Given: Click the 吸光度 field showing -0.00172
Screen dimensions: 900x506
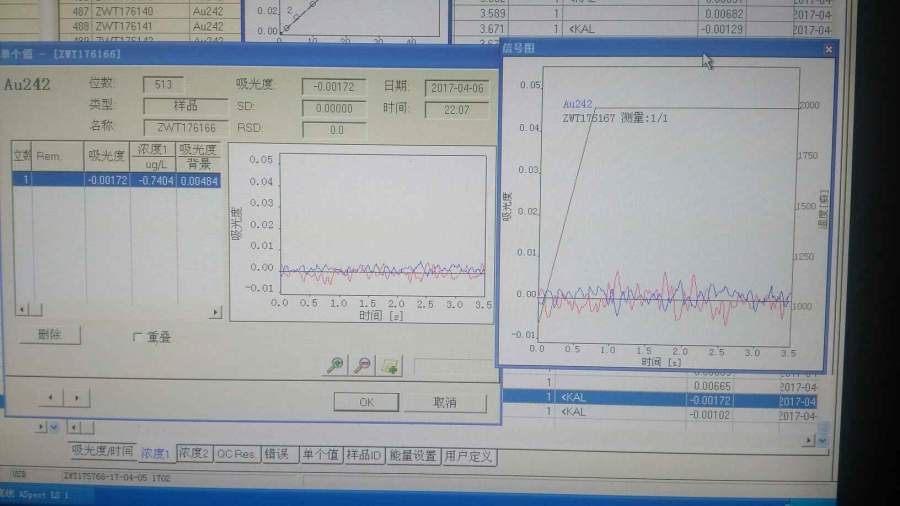Looking at the screenshot, I should [x=333, y=87].
